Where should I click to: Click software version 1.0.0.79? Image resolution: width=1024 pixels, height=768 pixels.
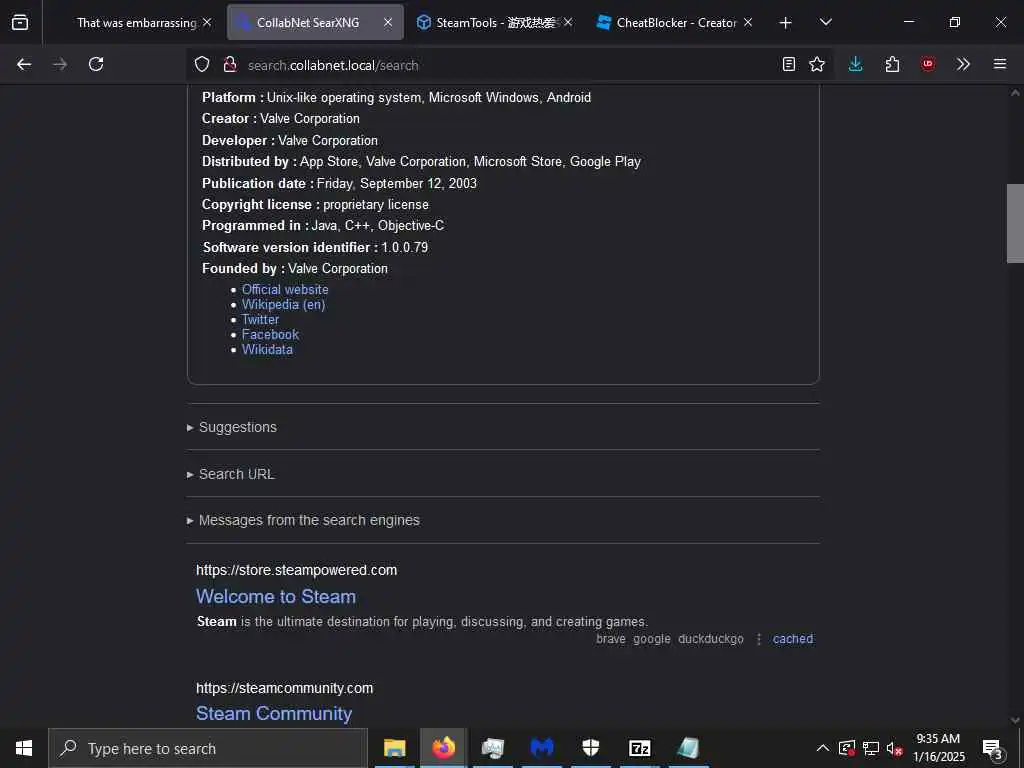click(x=405, y=248)
